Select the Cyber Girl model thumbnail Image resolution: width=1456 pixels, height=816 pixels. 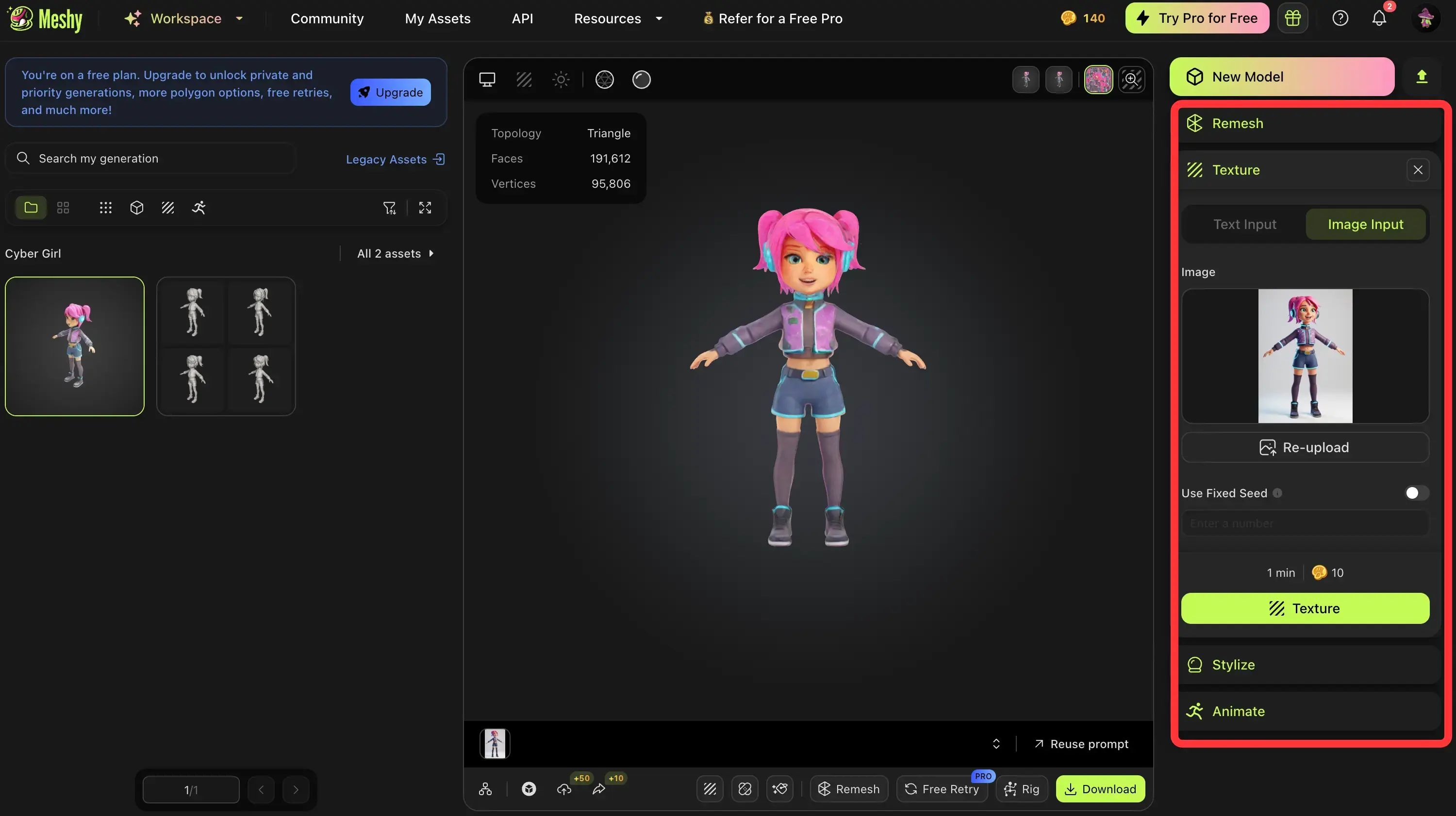[74, 346]
